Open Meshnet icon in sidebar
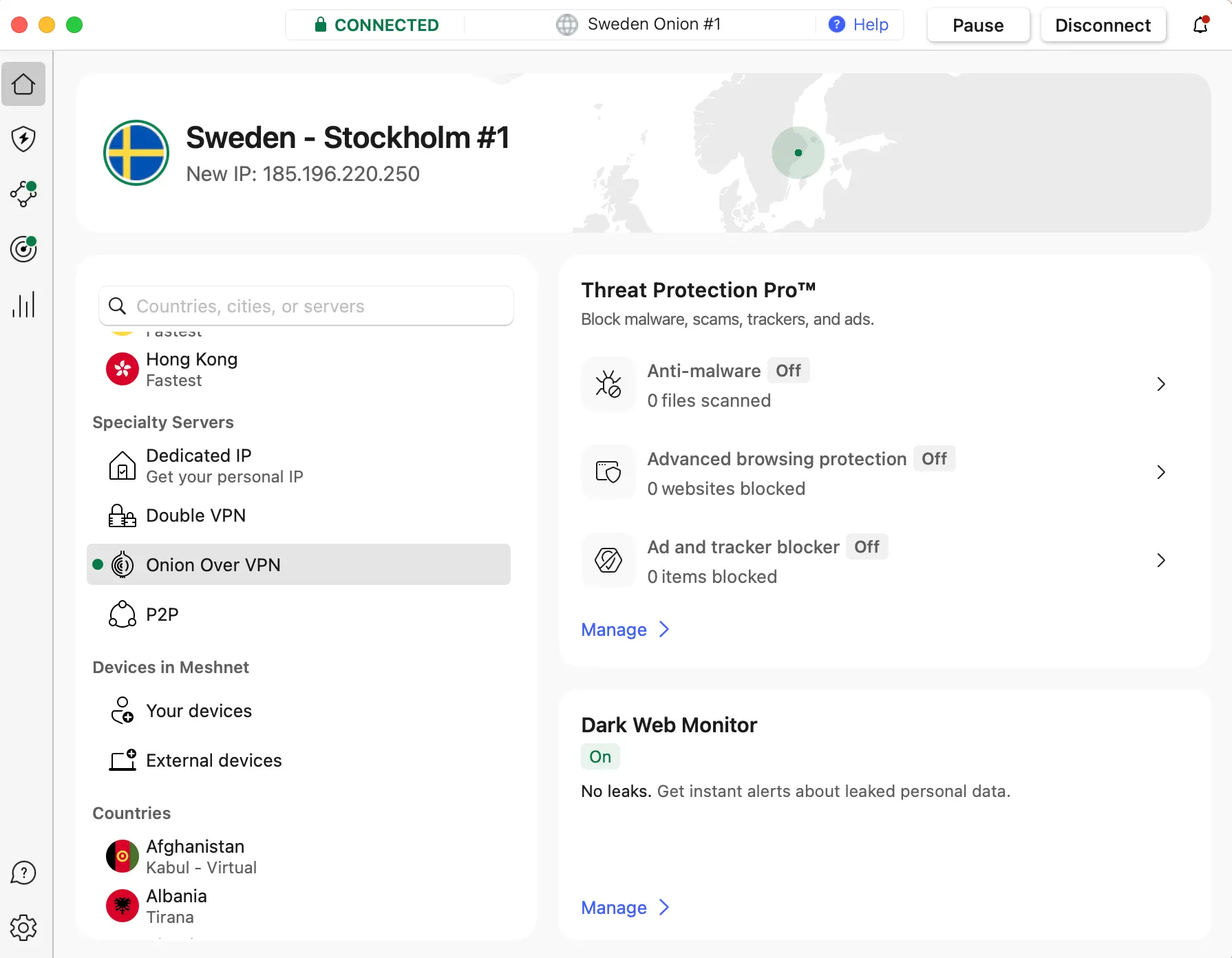Screen dimensions: 1232x958 pos(23,194)
